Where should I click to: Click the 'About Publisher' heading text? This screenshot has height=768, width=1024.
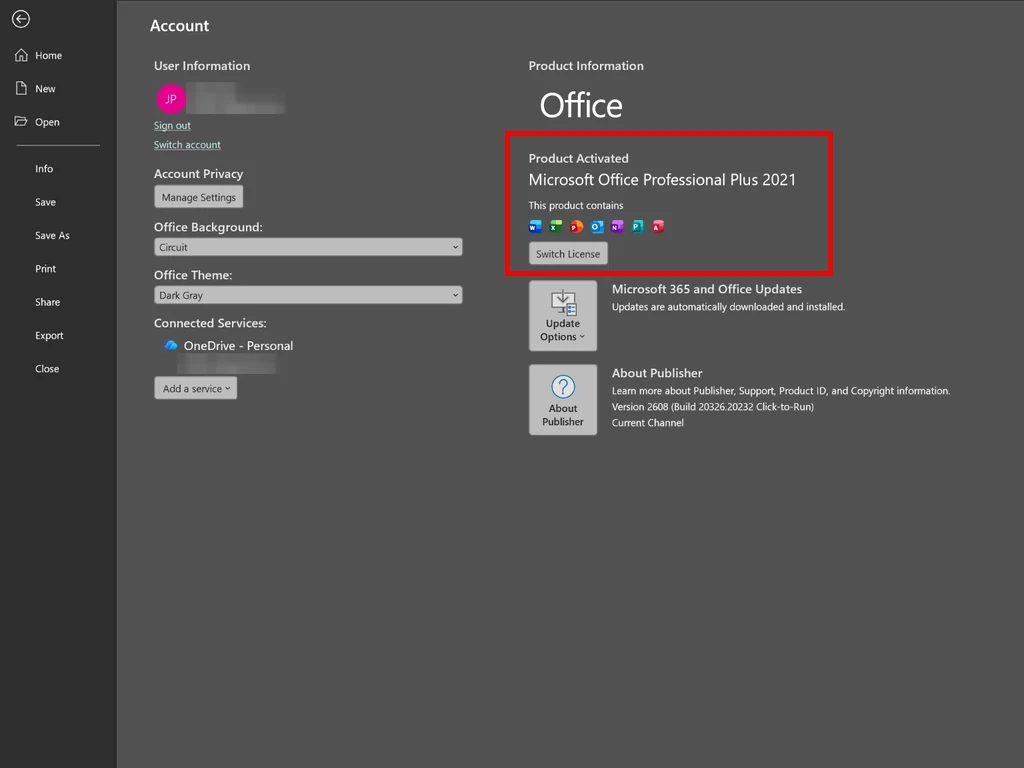tap(657, 373)
